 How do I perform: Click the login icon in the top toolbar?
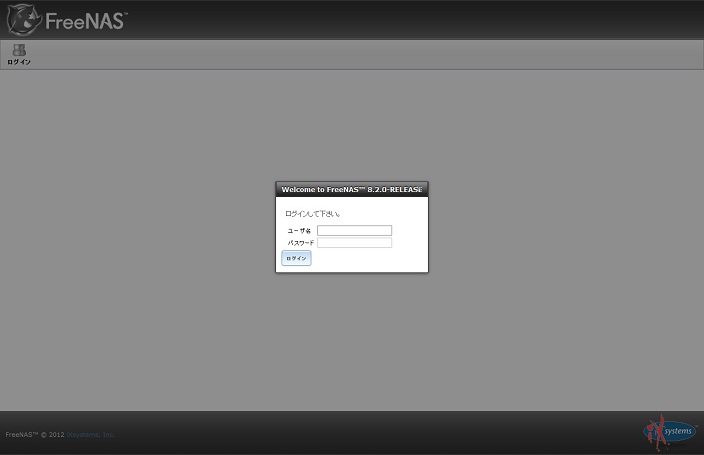[19, 50]
